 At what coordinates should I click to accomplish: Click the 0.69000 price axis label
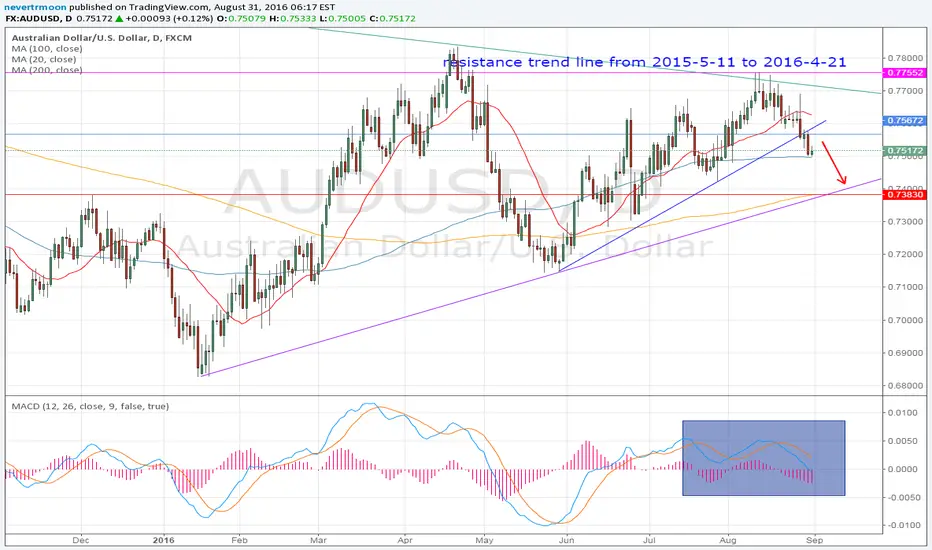[x=905, y=353]
